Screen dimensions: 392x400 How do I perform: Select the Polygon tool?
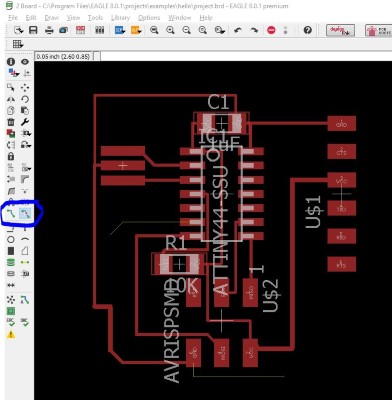(25, 251)
